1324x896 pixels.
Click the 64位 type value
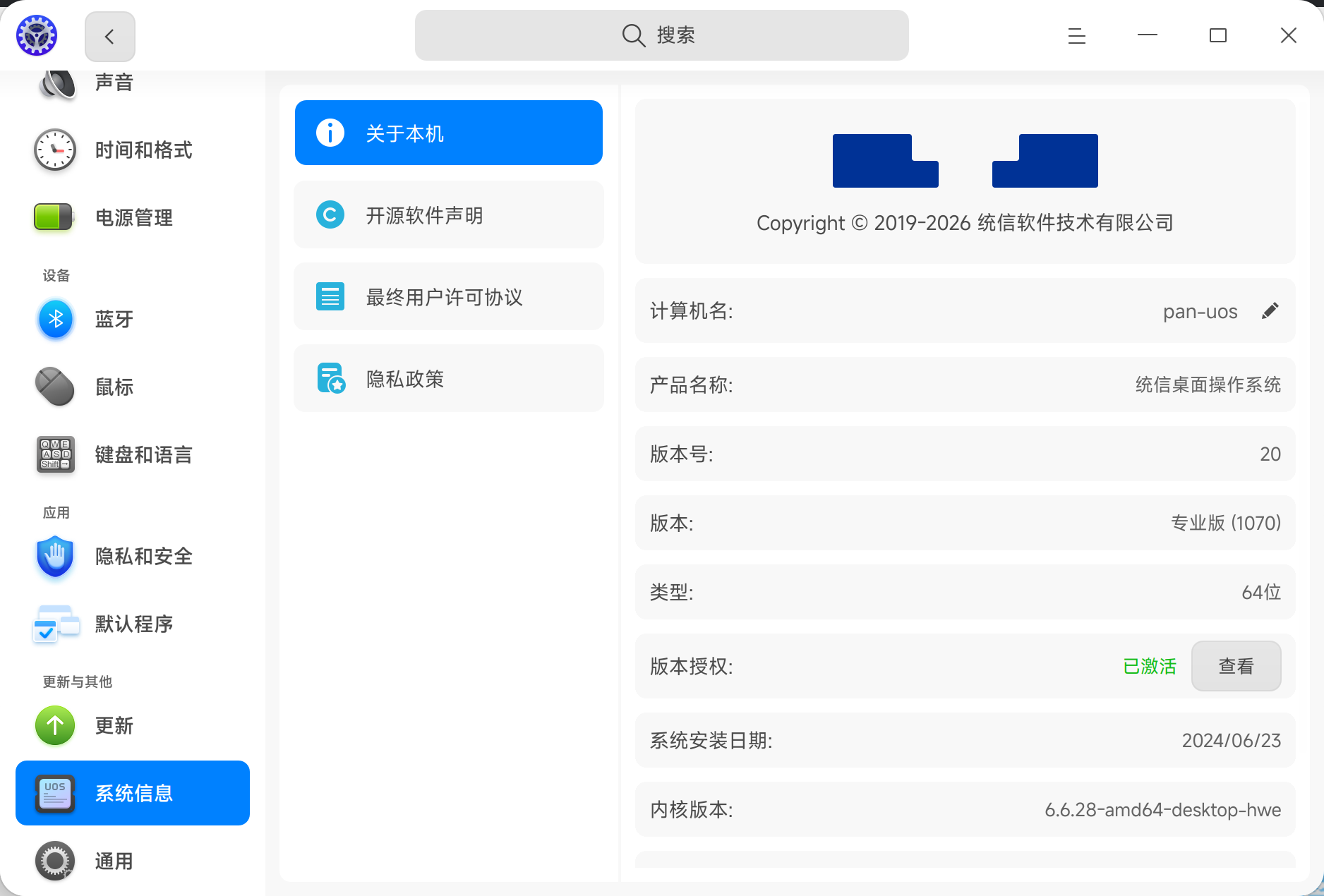click(x=1261, y=592)
